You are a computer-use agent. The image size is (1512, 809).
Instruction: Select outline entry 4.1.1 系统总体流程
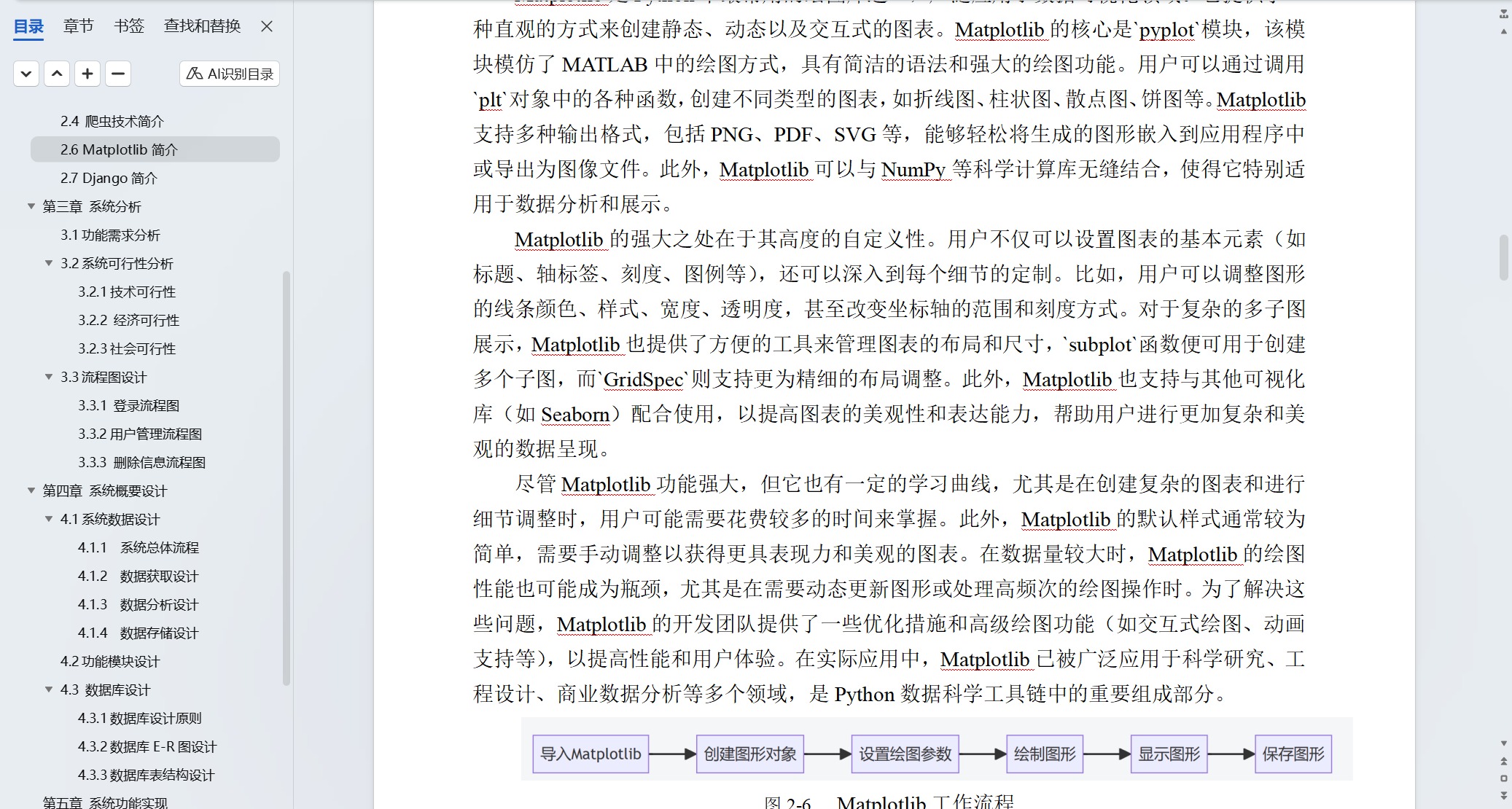[139, 547]
